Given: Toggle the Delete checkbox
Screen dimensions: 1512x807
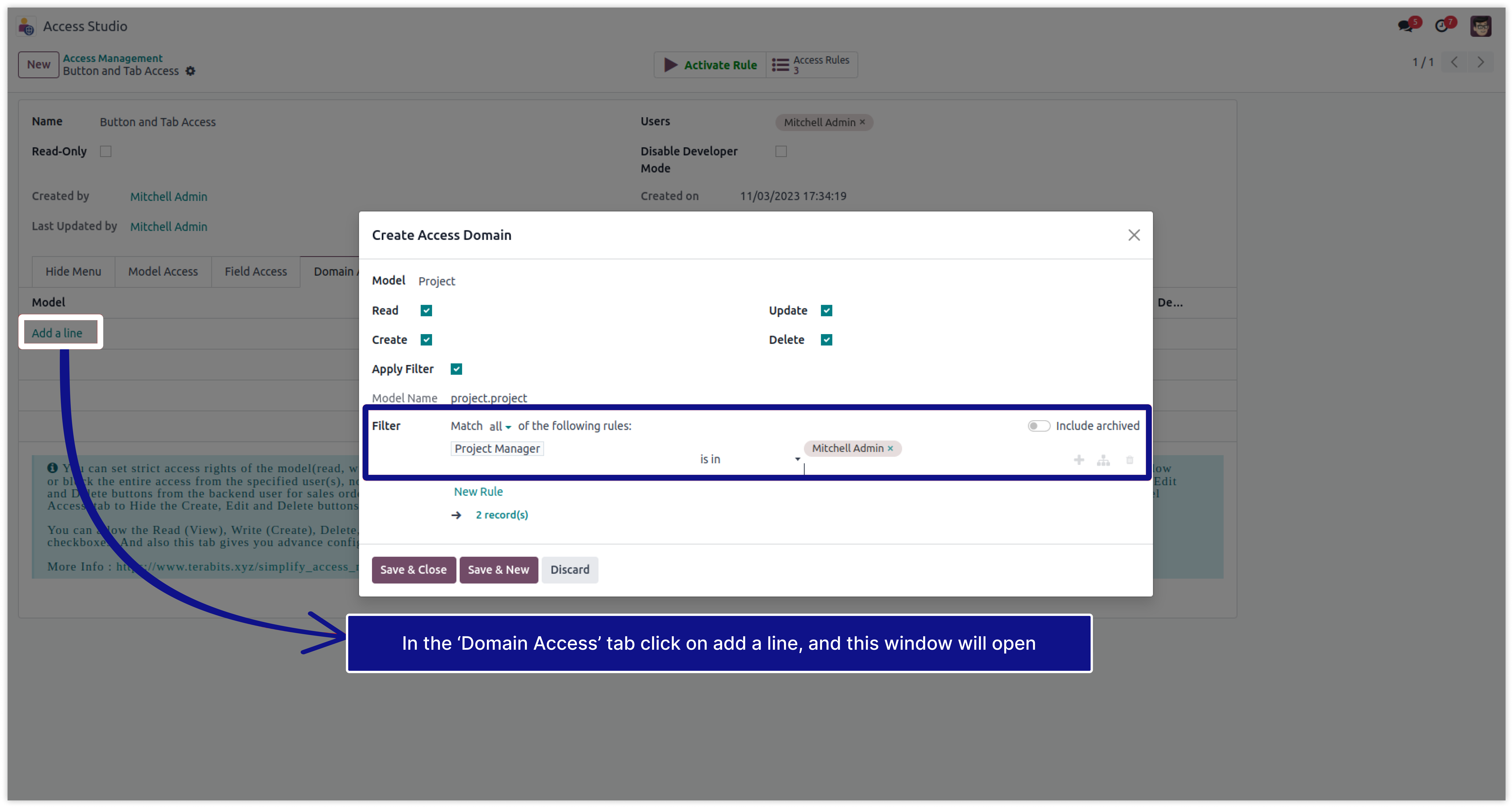Looking at the screenshot, I should (x=826, y=340).
